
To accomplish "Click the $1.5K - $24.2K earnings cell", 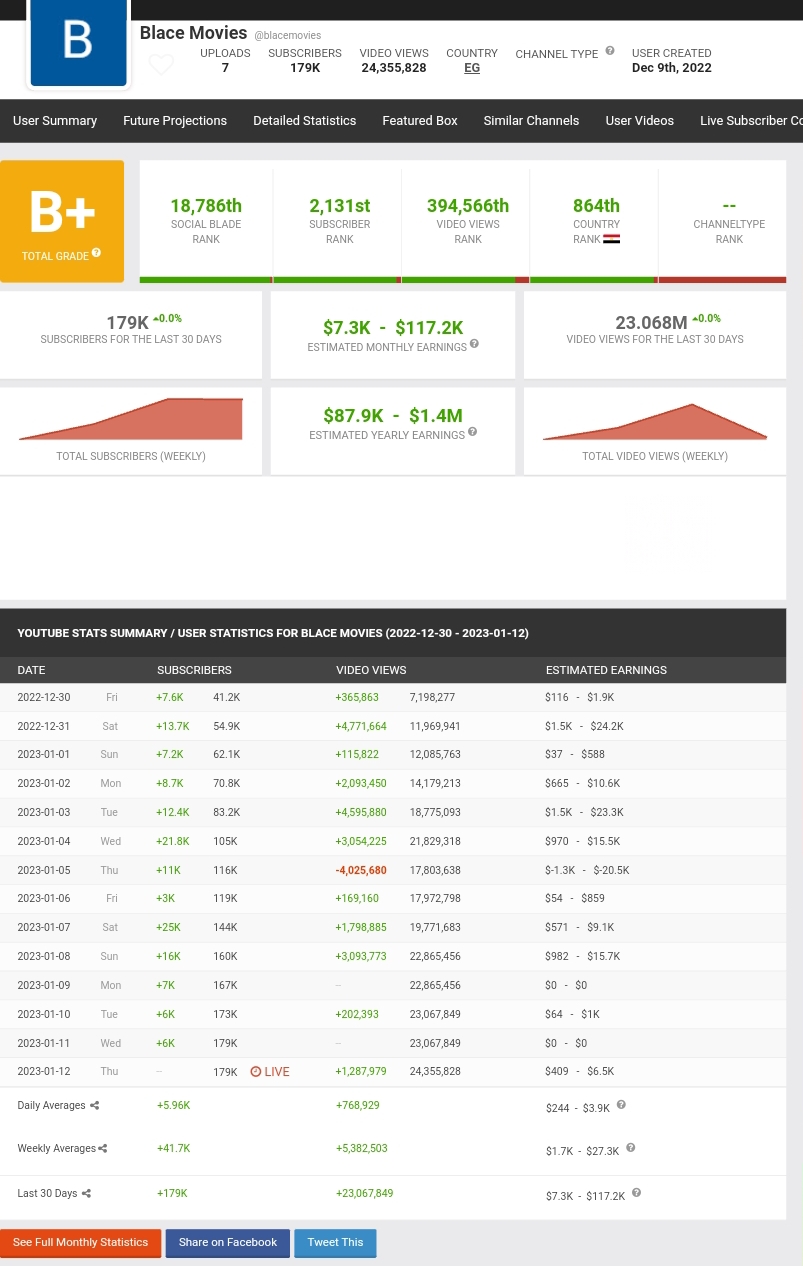I will tap(584, 727).
